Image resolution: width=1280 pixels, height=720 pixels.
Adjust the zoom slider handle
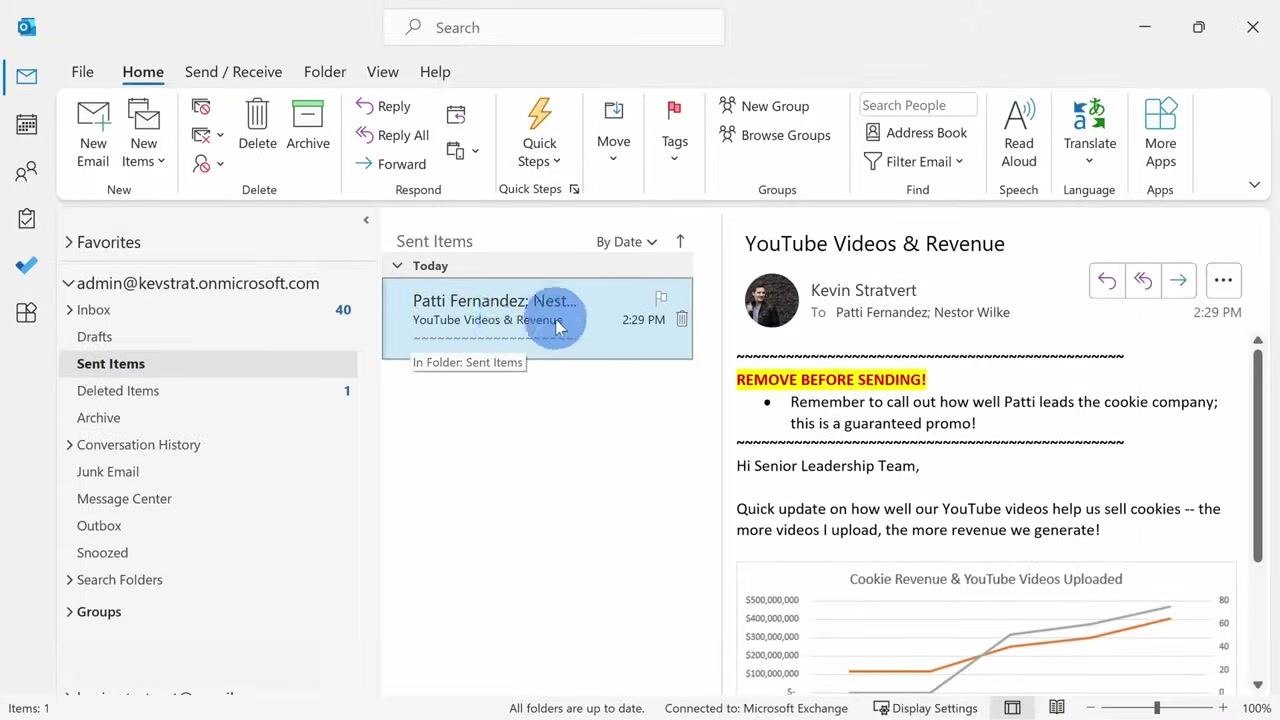(1157, 708)
